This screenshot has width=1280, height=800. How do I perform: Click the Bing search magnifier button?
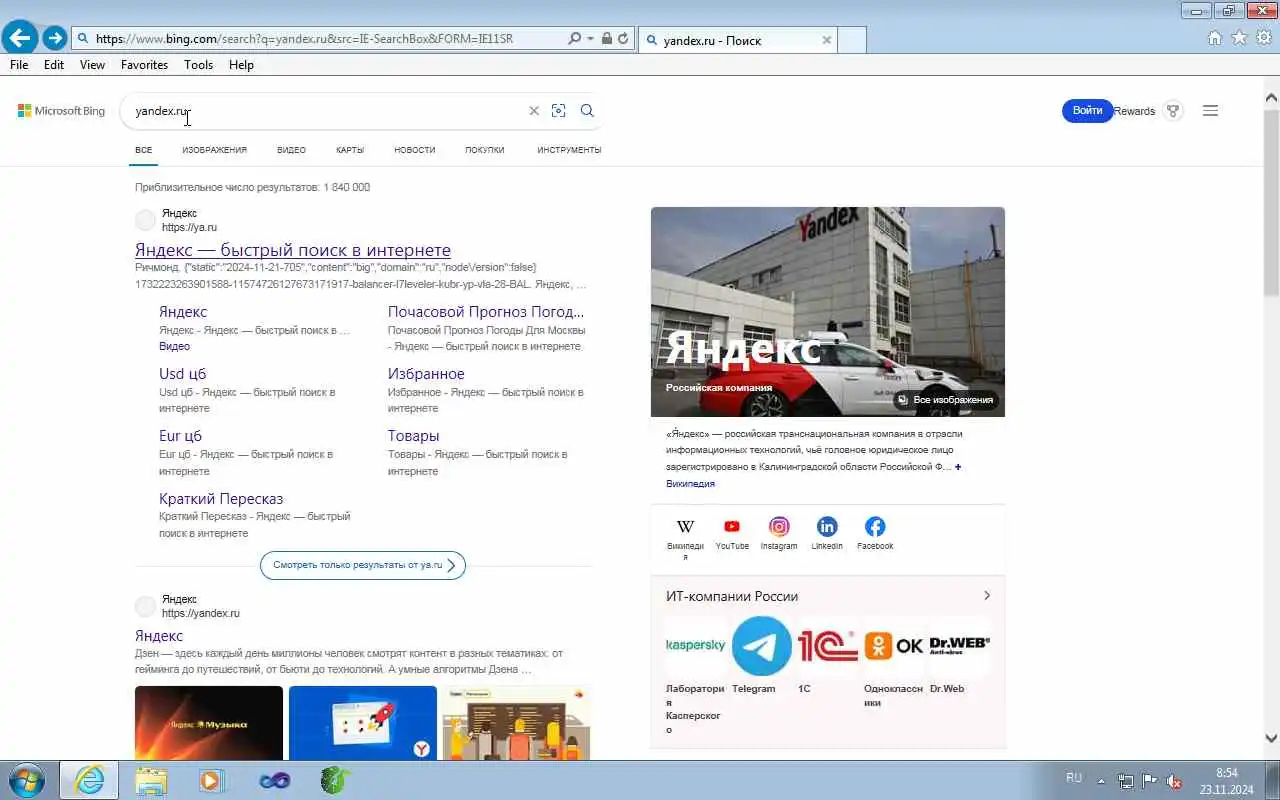click(587, 111)
